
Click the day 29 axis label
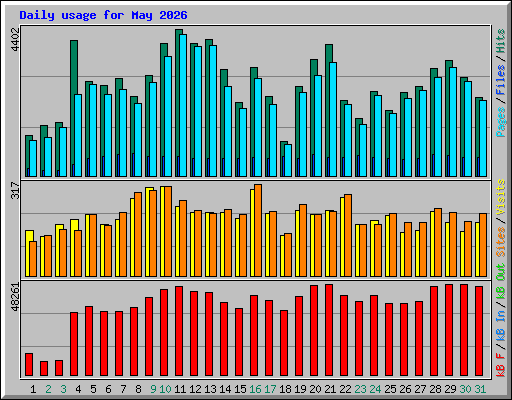(450, 389)
